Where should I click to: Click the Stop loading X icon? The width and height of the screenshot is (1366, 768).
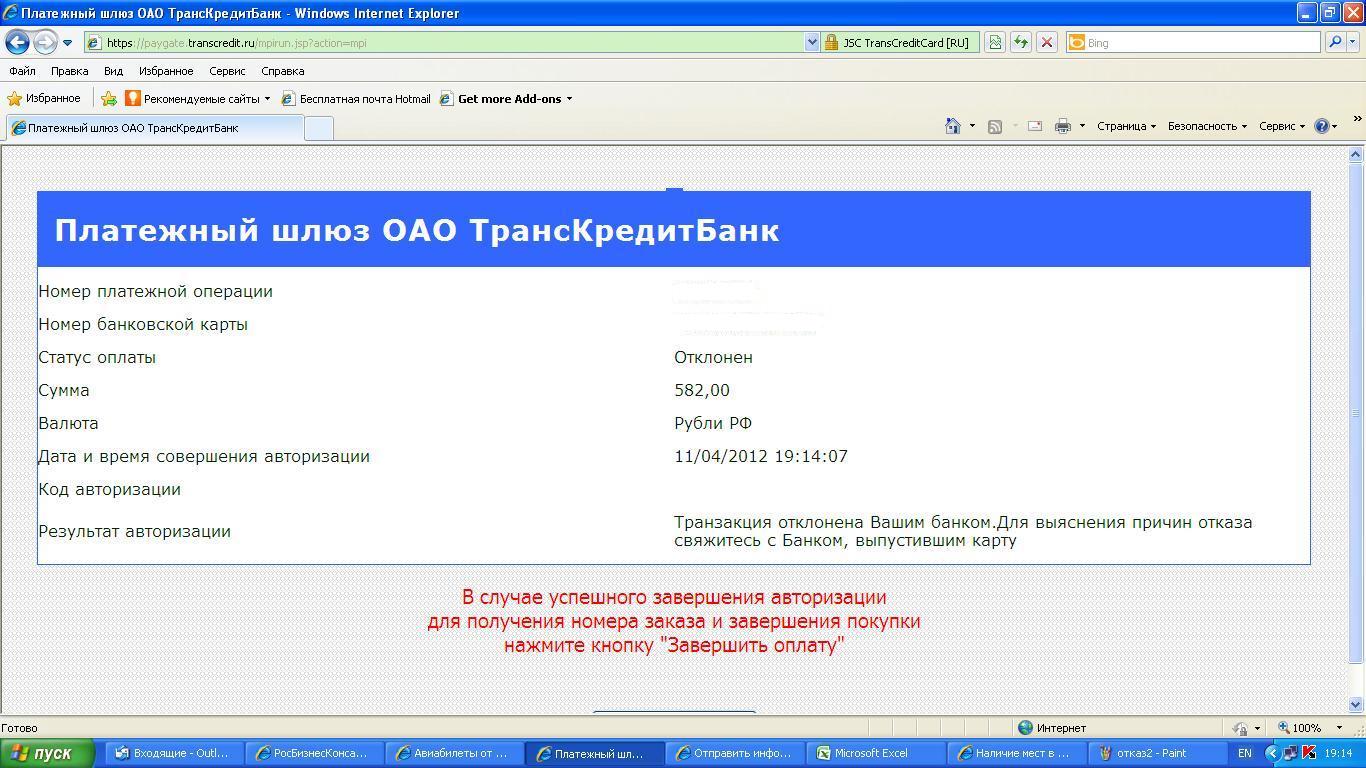click(1046, 42)
